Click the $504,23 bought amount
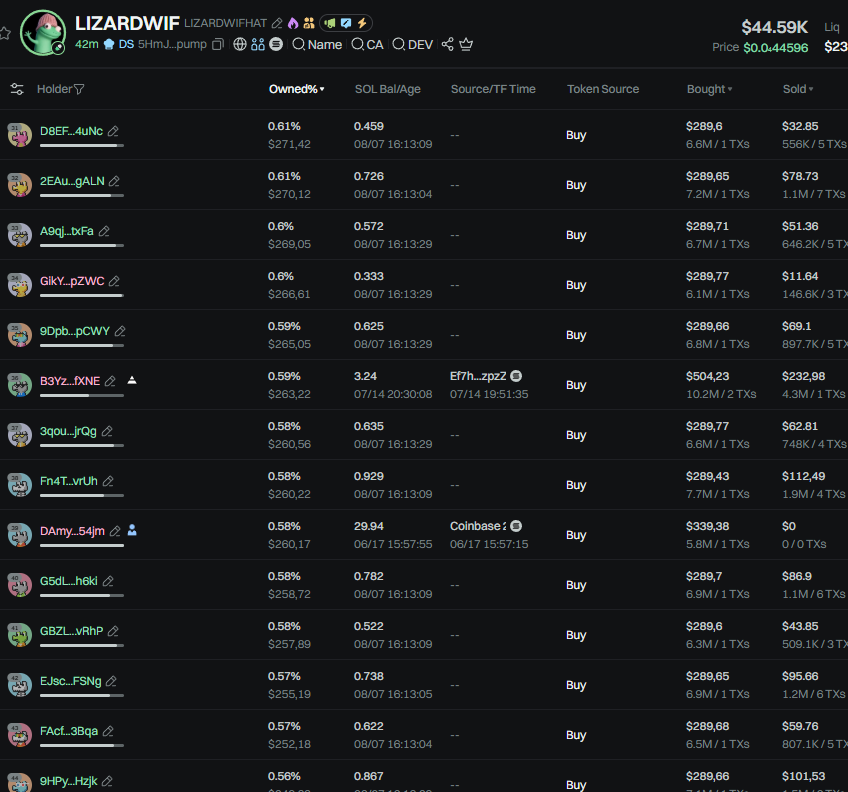Viewport: 848px width, 792px height. tap(707, 376)
